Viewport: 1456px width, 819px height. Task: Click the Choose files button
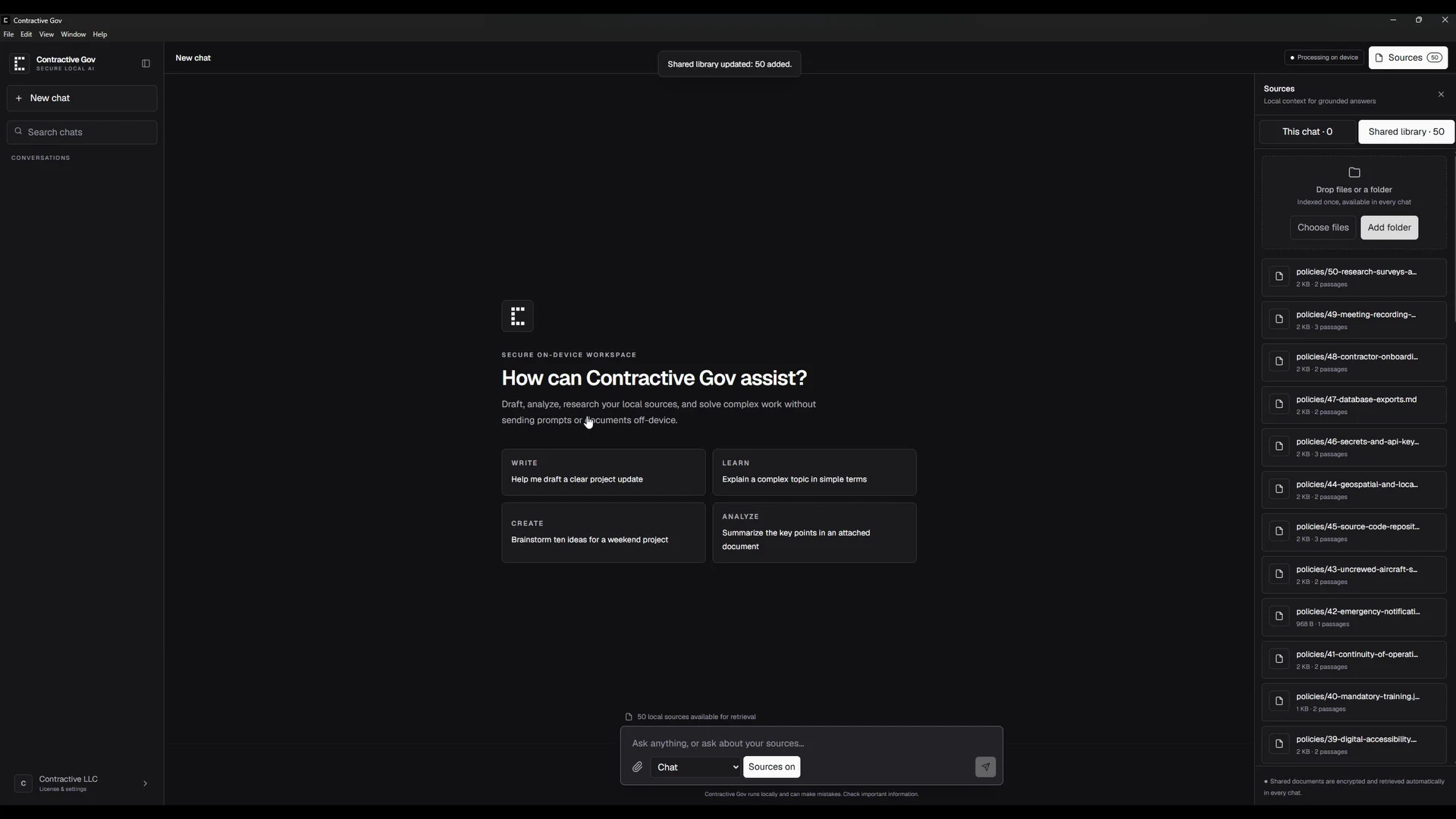point(1323,227)
